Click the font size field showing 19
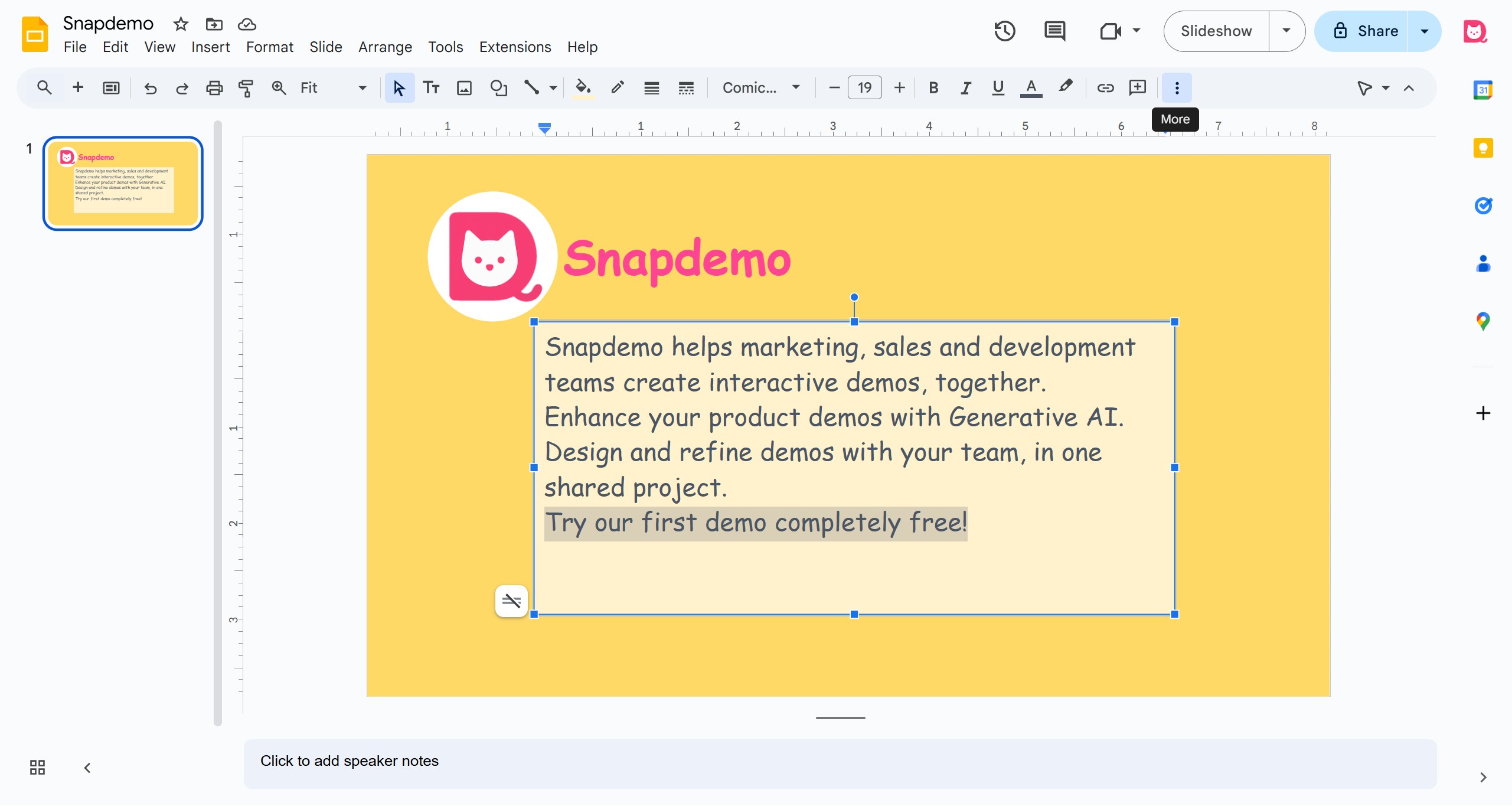 [x=865, y=88]
